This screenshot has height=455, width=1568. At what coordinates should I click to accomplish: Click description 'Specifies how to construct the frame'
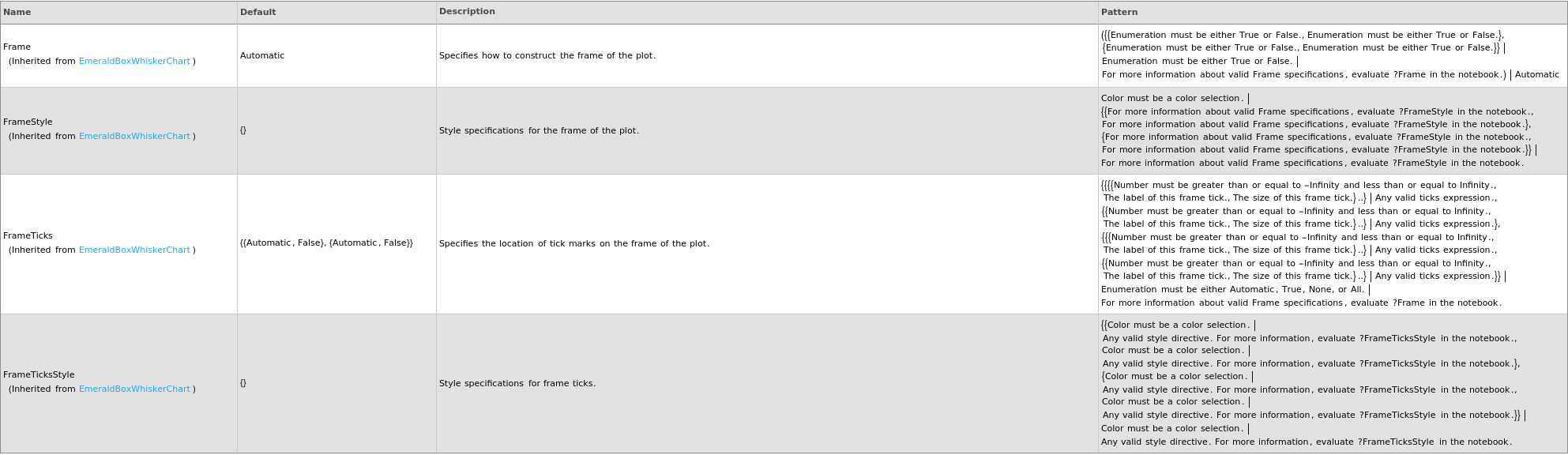[x=547, y=56]
